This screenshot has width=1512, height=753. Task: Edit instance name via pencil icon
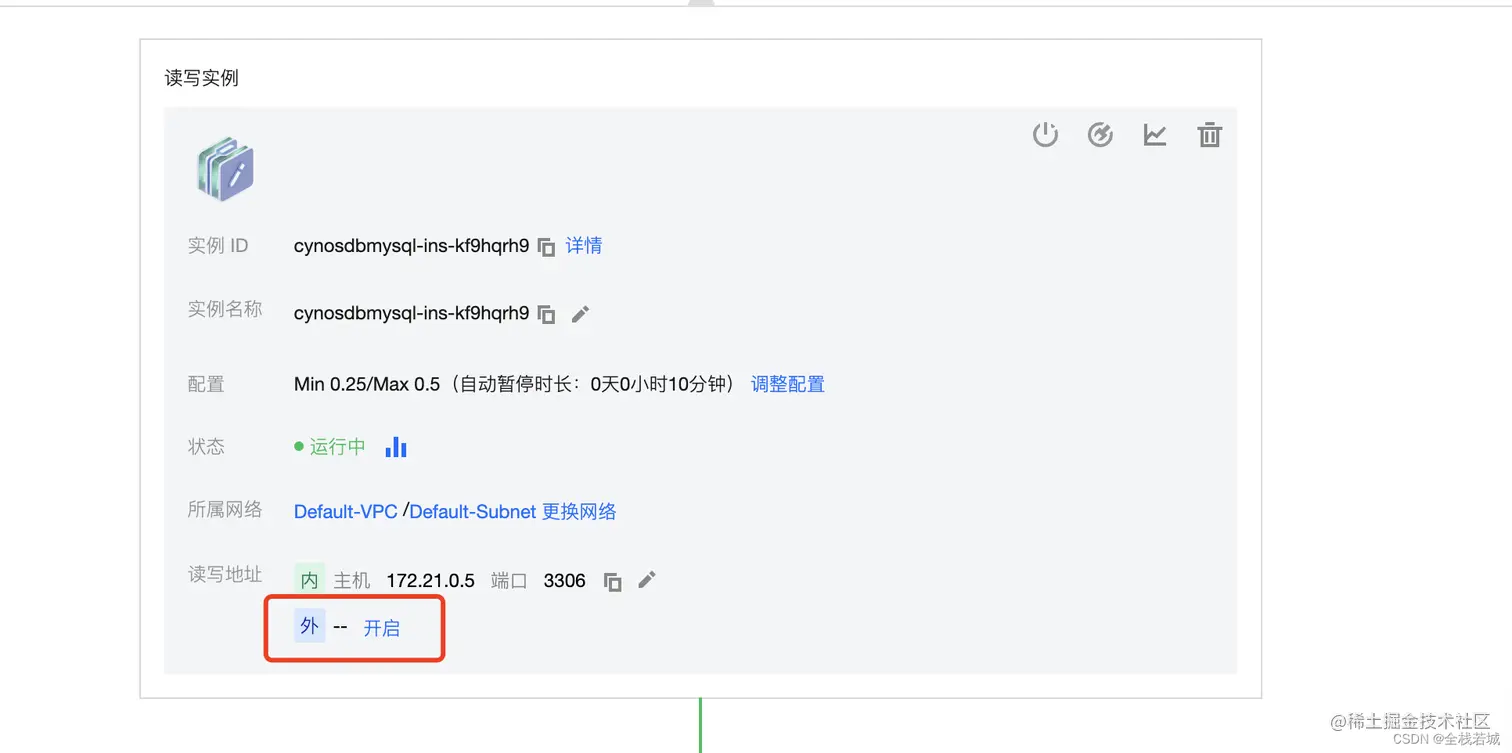coord(580,313)
